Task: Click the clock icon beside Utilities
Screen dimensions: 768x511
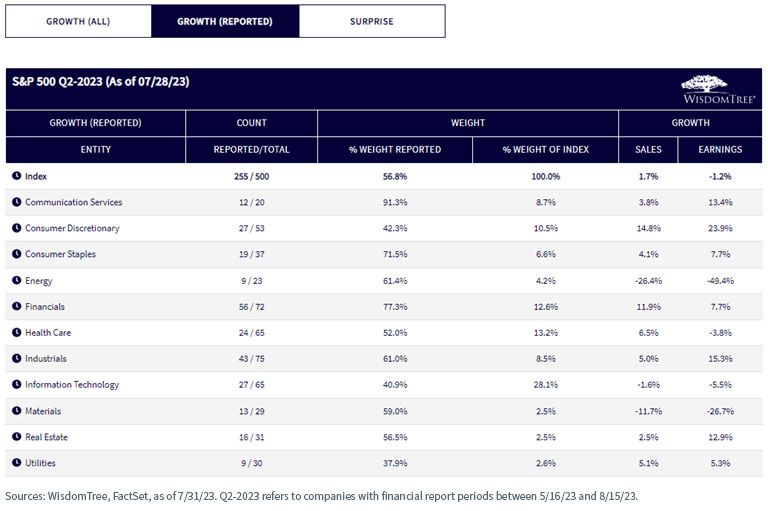Action: coord(17,462)
